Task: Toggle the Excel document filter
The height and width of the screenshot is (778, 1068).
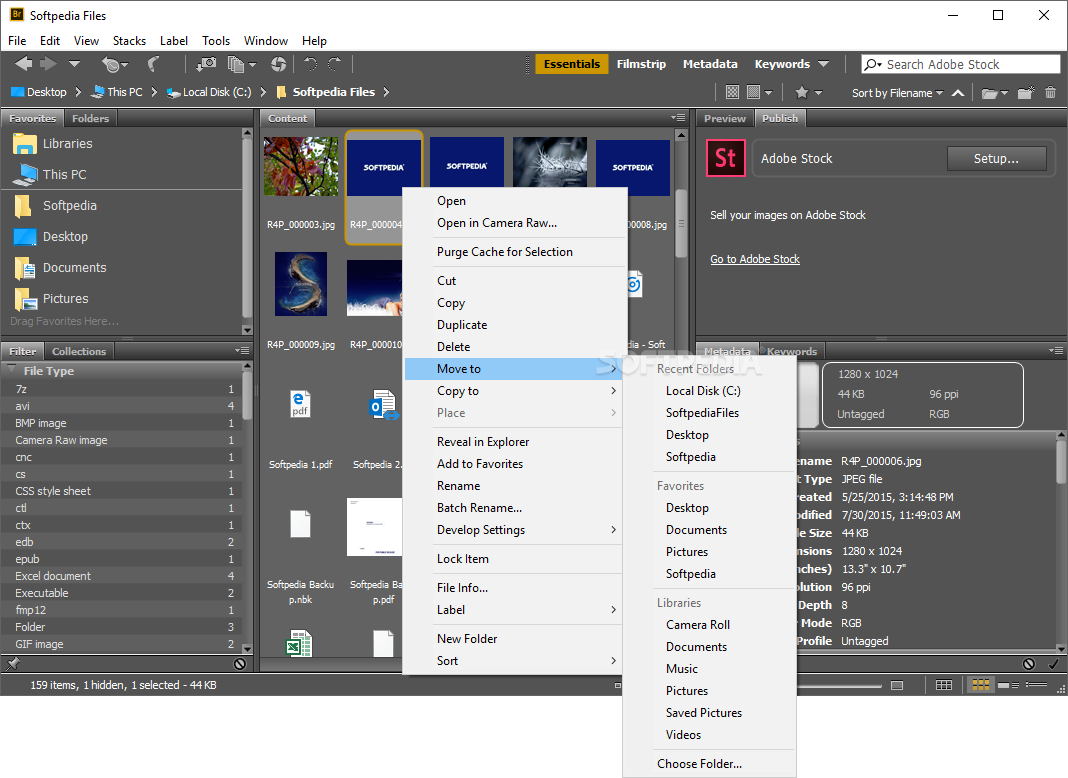Action: pyautogui.click(x=121, y=576)
